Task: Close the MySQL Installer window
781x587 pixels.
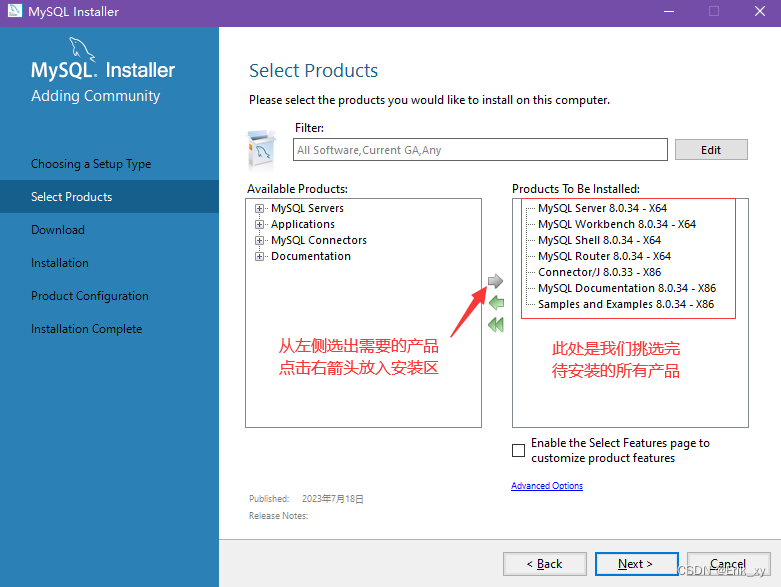Action: [x=760, y=11]
